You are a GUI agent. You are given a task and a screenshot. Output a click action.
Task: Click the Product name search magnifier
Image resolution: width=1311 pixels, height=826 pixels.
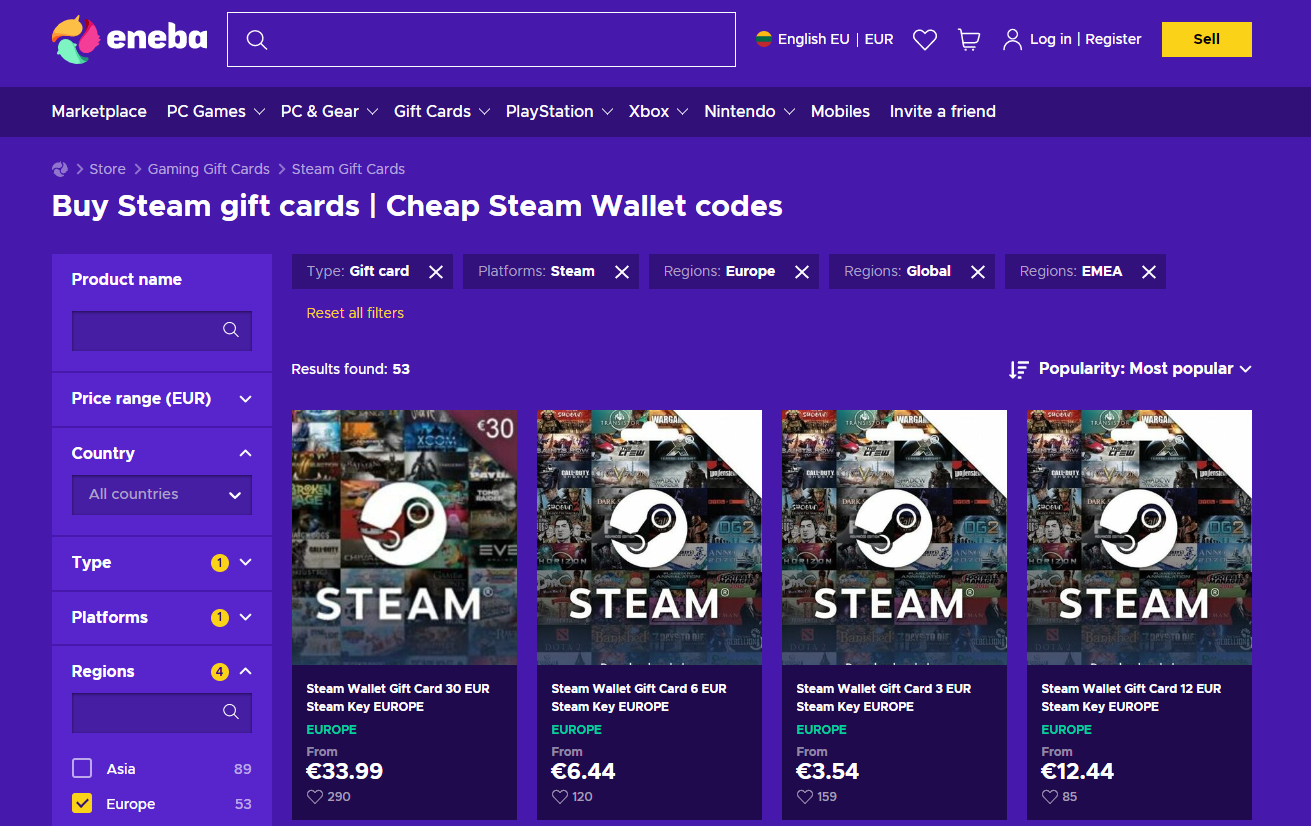(231, 330)
